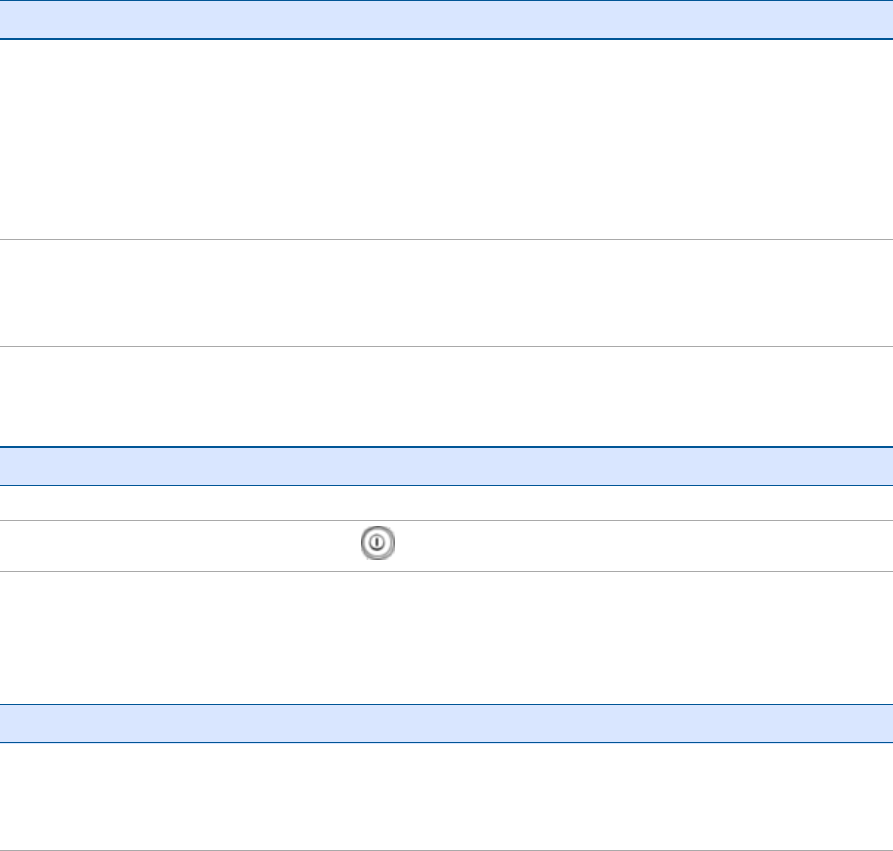Click dark blue line under bottom header bar
Image resolution: width=893 pixels, height=851 pixels.
(446, 742)
